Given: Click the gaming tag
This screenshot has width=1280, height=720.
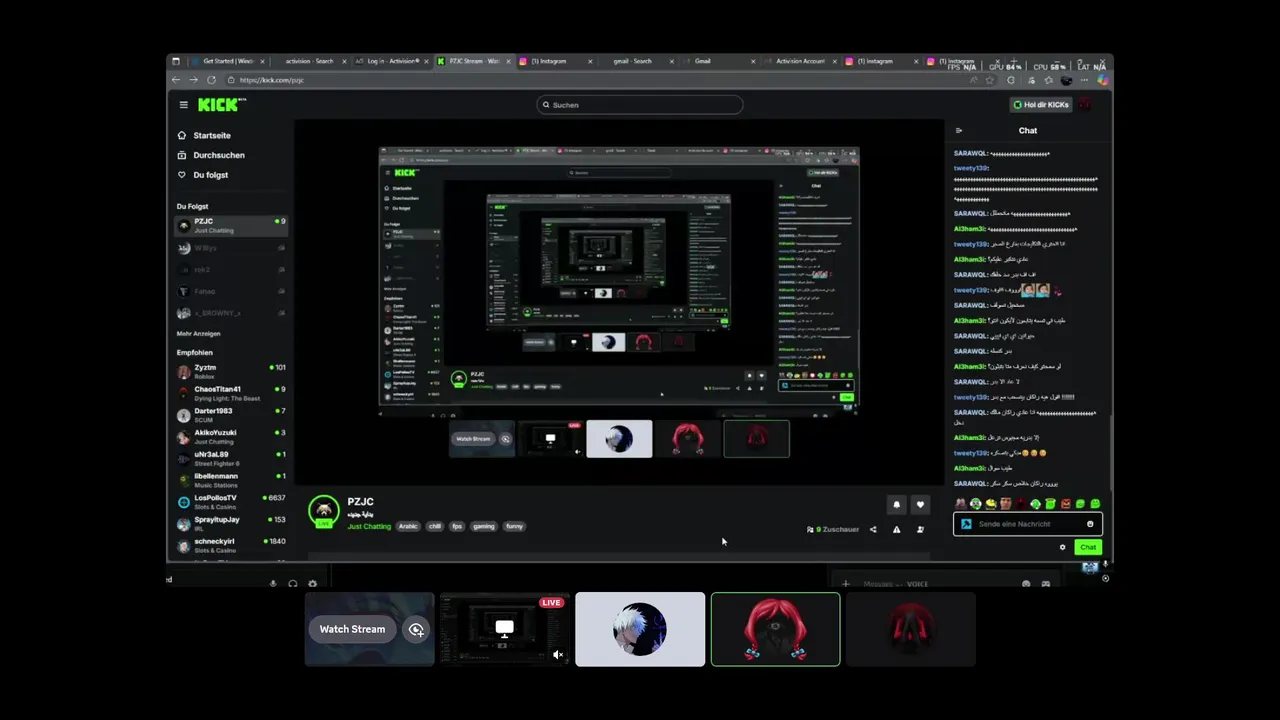Looking at the screenshot, I should (x=484, y=526).
